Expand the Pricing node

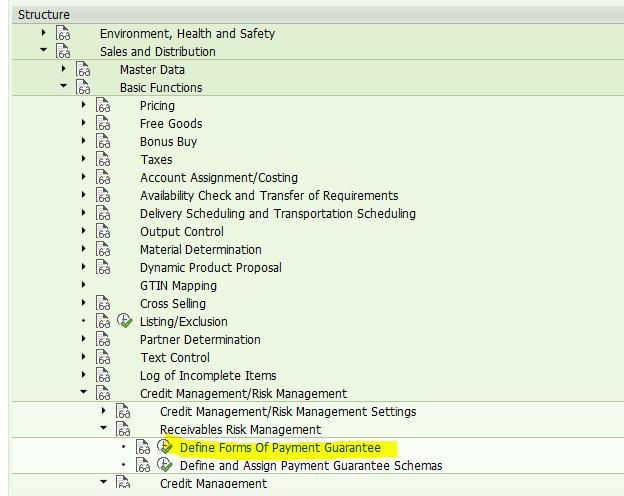[x=83, y=104]
